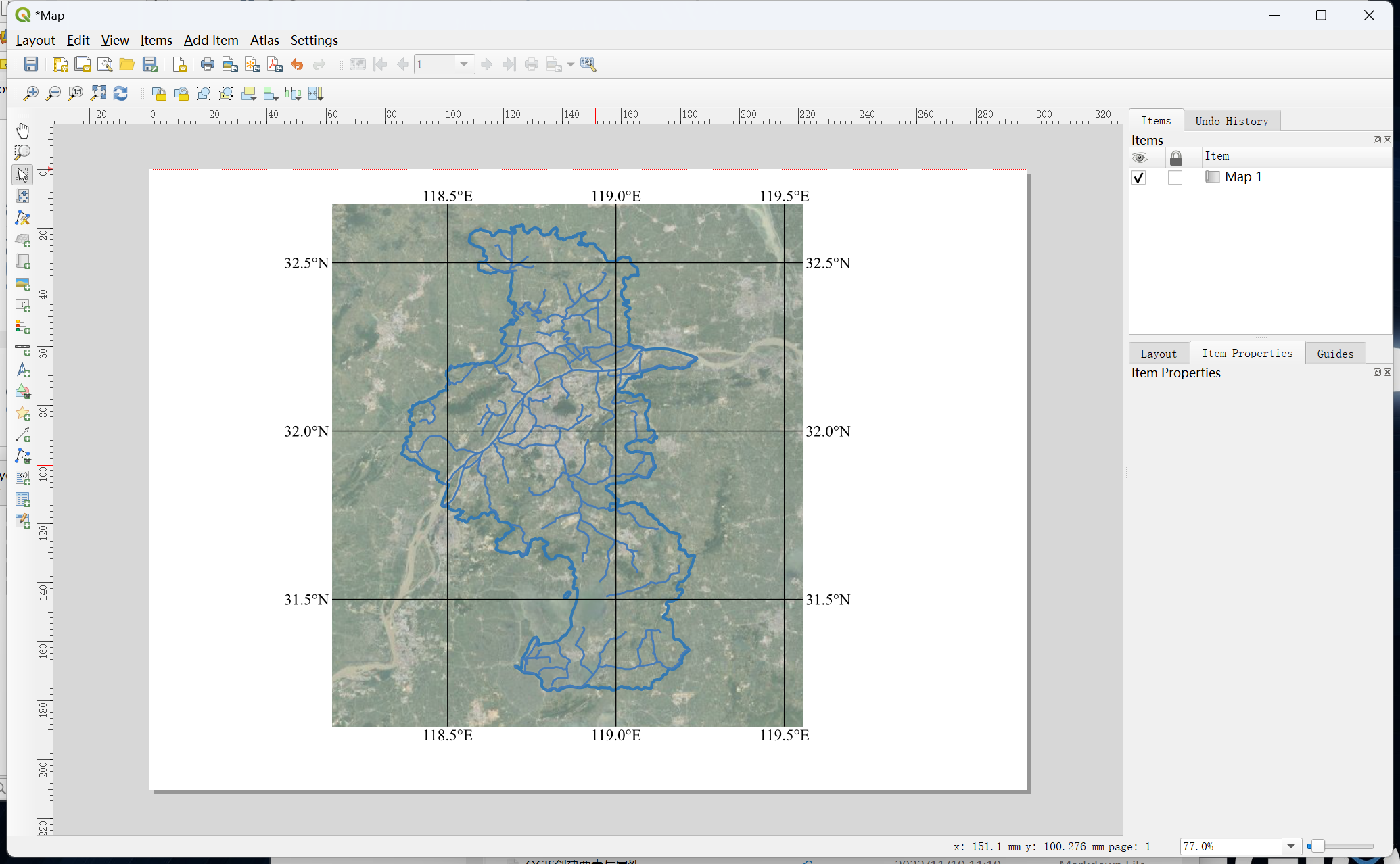1400x864 pixels.
Task: Toggle visibility checkbox for Map 1
Action: [1139, 177]
